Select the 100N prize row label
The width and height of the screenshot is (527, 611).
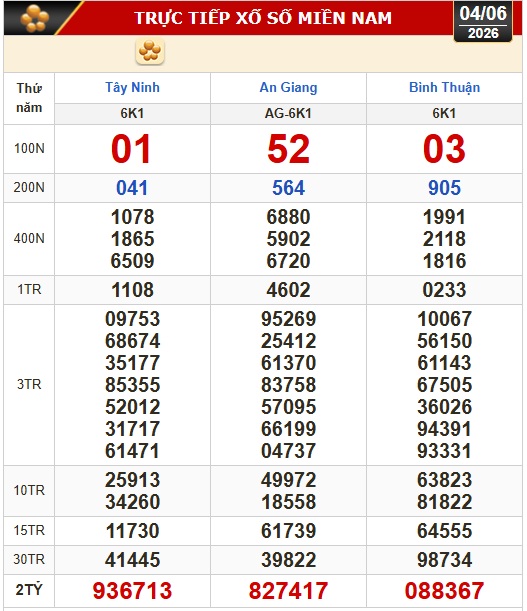tap(29, 148)
